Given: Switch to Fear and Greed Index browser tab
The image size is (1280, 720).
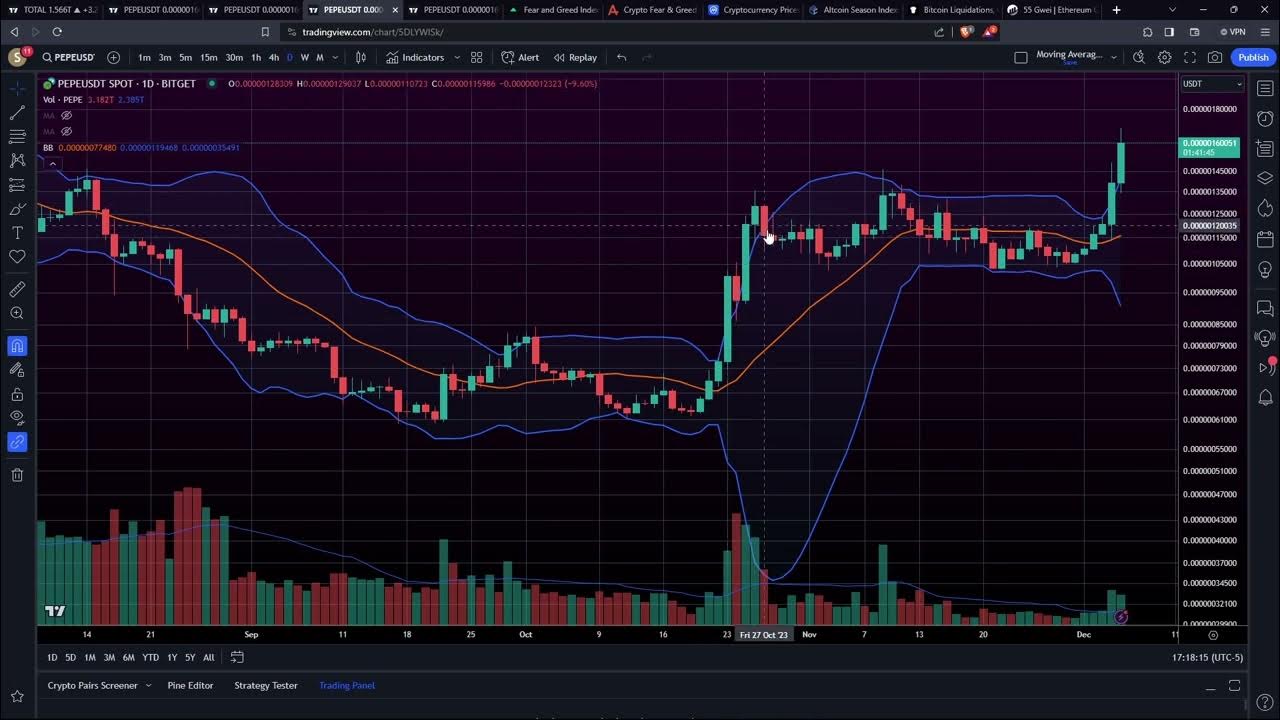Looking at the screenshot, I should [x=554, y=10].
